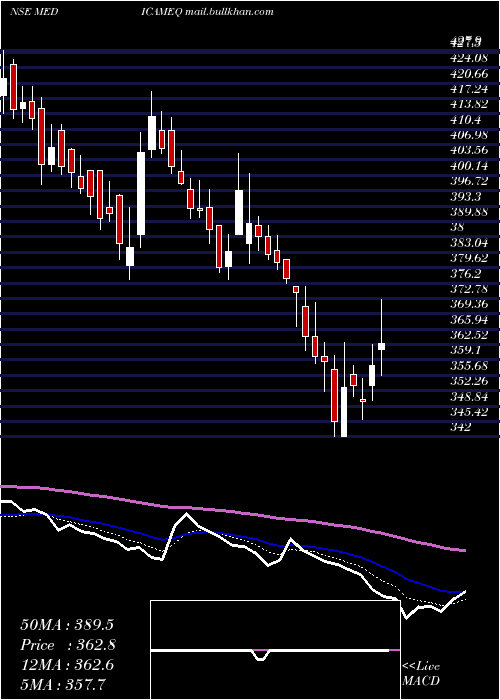Click the 410.4 price axis label

[x=465, y=120]
